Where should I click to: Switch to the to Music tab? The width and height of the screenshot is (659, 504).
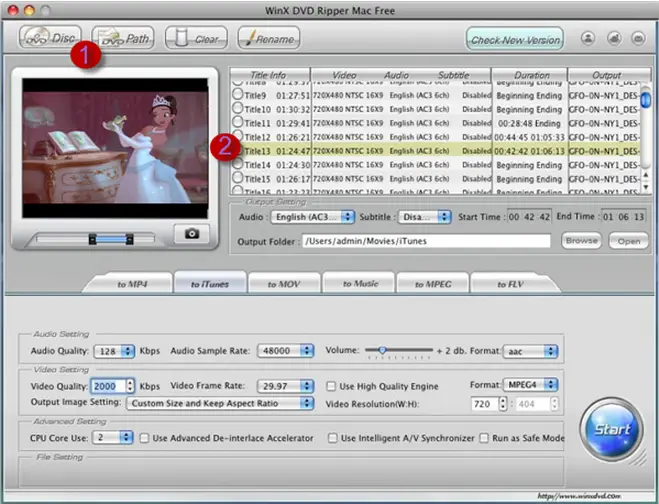(x=360, y=284)
